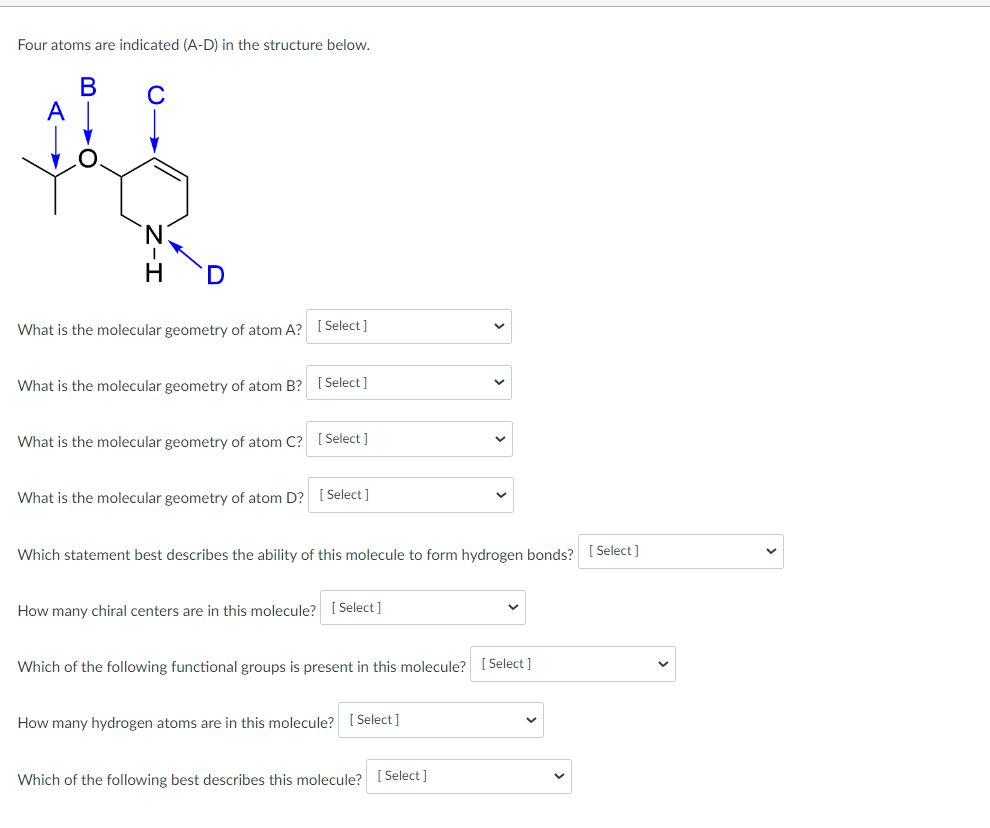Open the hydrogen atoms count dropdown

(x=441, y=719)
